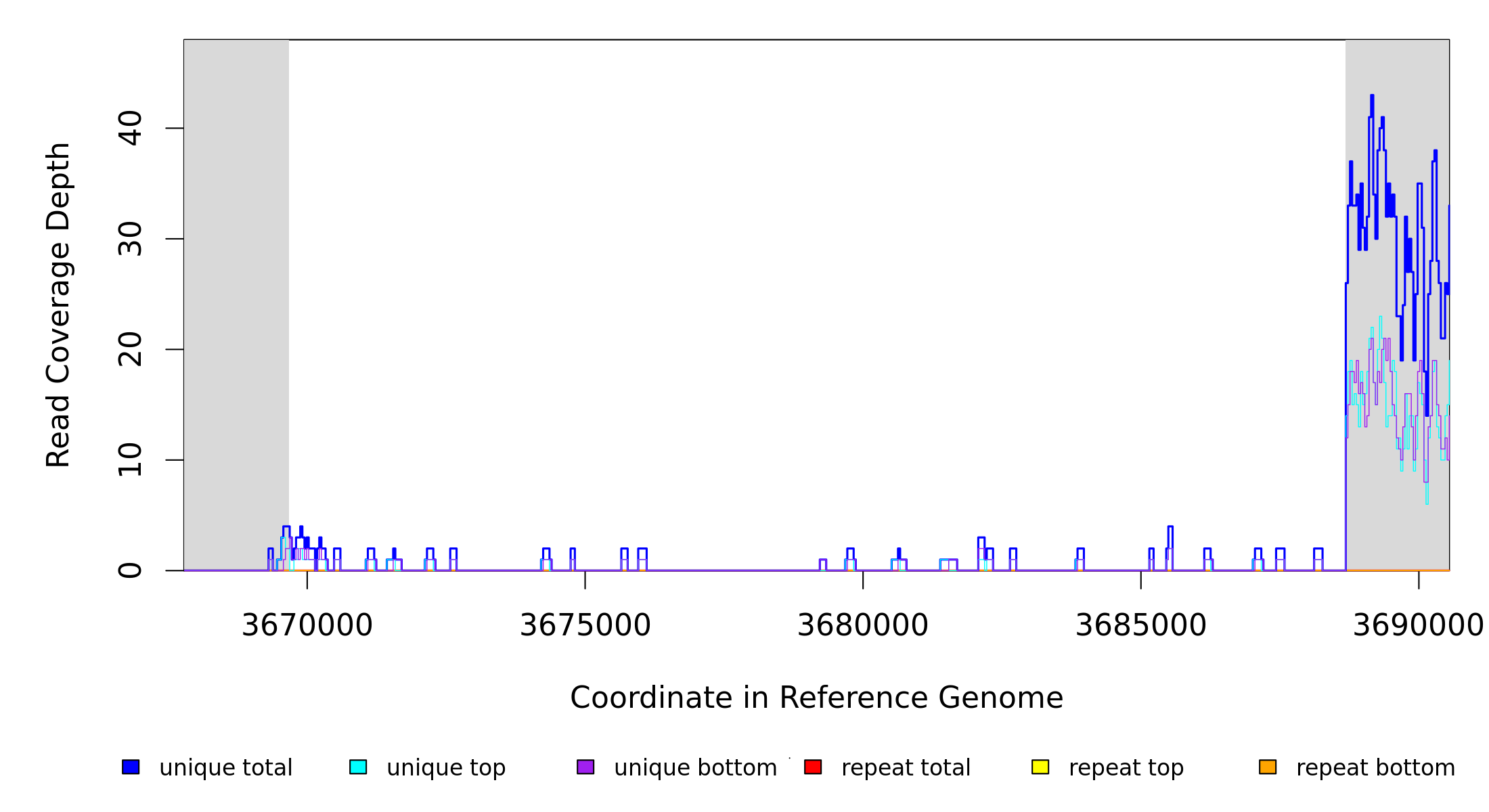Click the red repeat total legend swatch
Viewport: 1489px width, 812px height.
click(813, 767)
